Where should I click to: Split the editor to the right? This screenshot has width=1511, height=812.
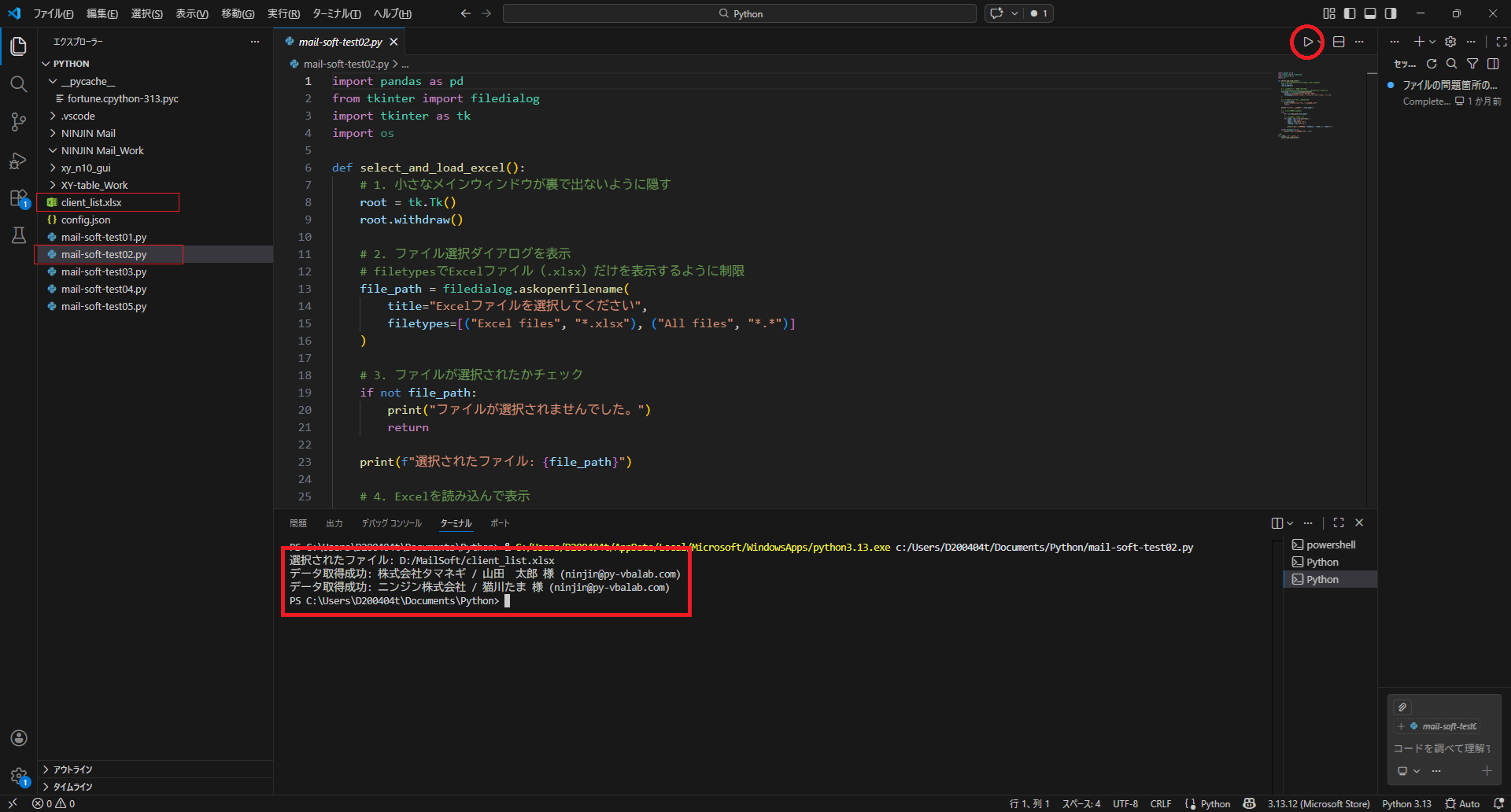pyautogui.click(x=1339, y=42)
